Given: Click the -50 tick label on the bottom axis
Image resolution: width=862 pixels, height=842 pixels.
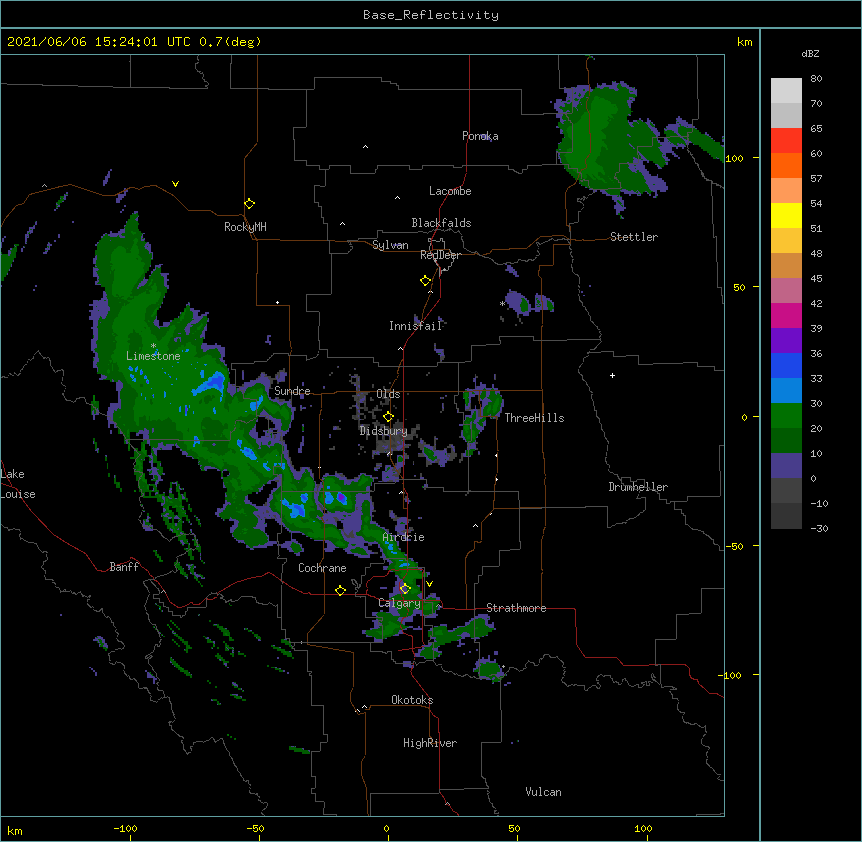Looking at the screenshot, I should pos(255,828).
